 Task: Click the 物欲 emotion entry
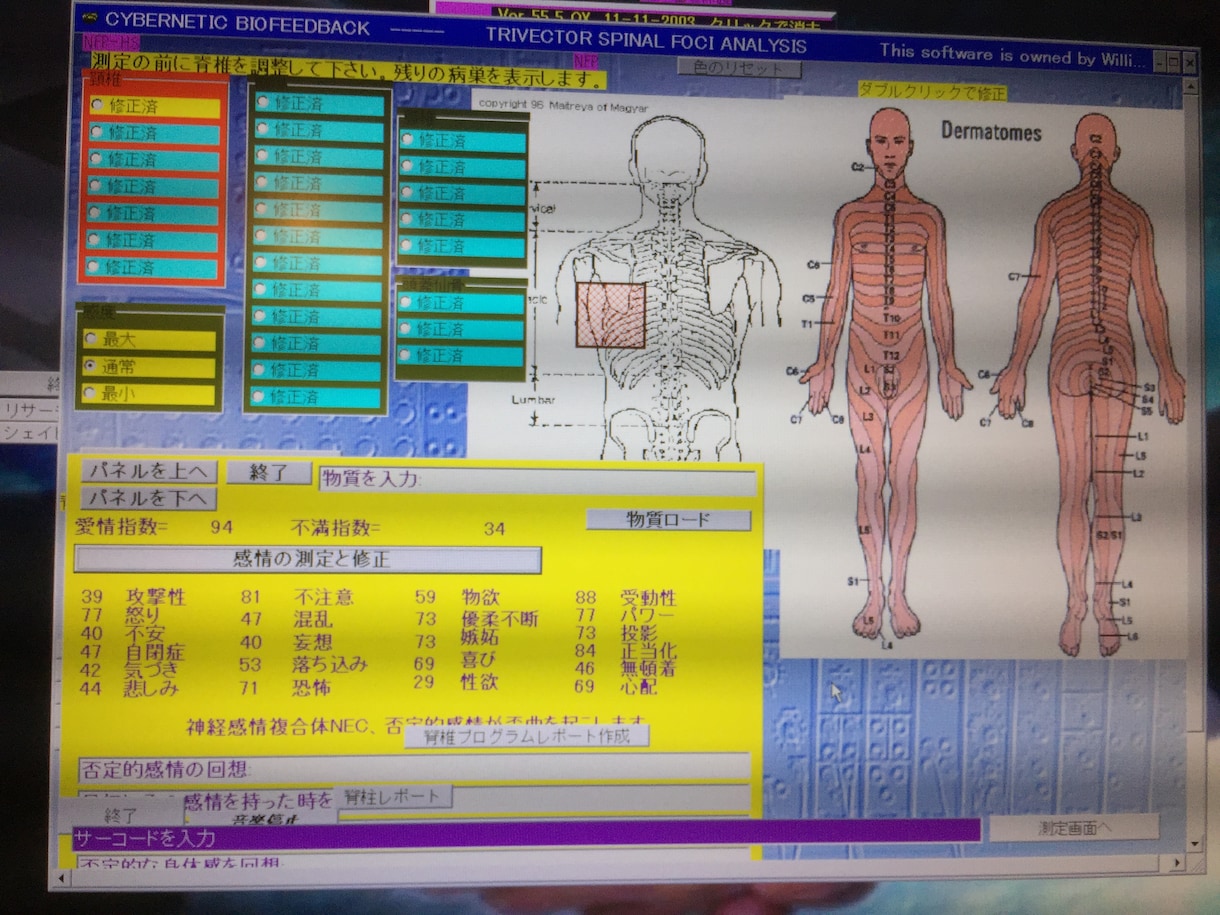point(479,597)
